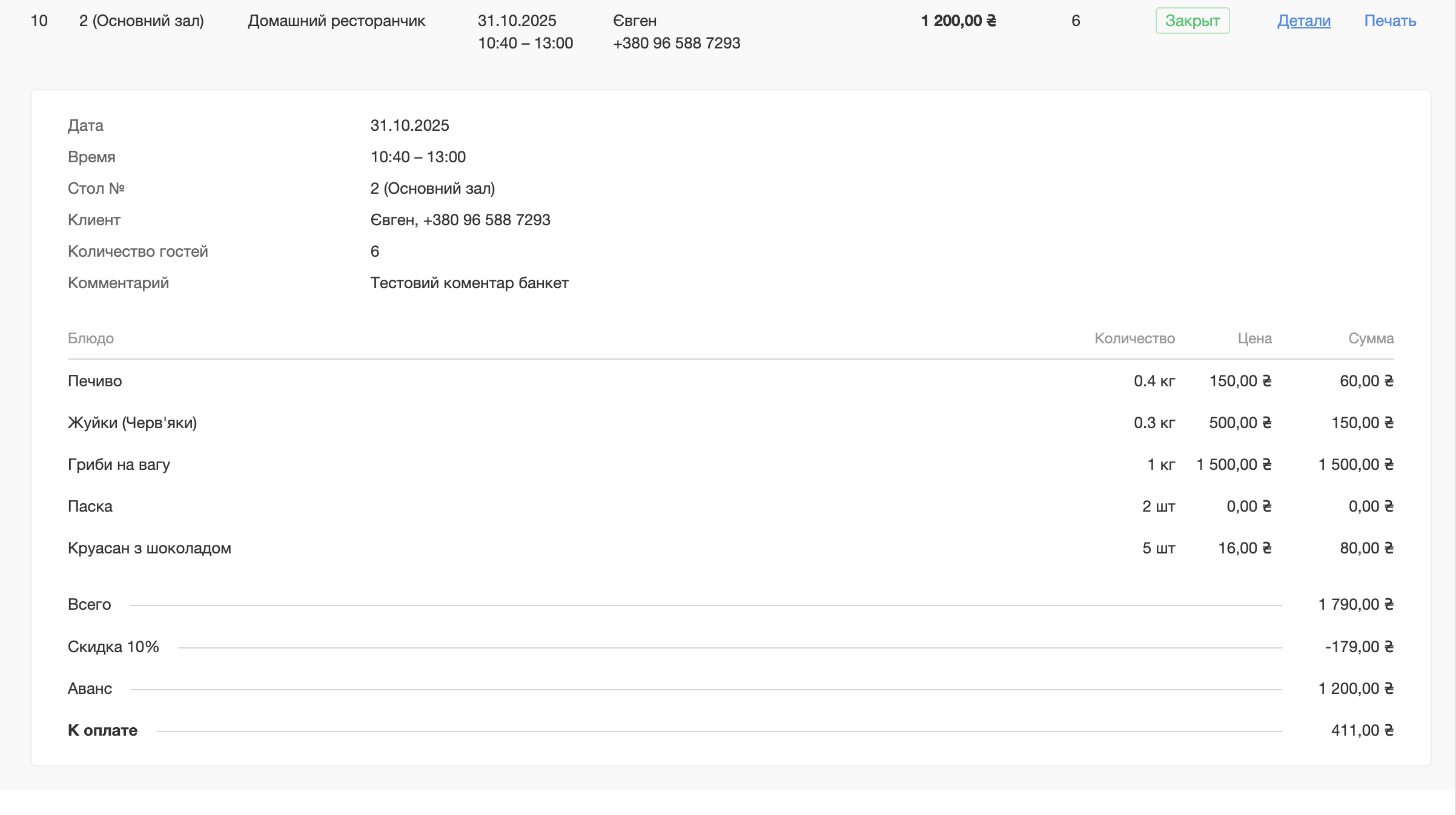
Task: Click the green Закрыт status badge
Action: 1192,21
